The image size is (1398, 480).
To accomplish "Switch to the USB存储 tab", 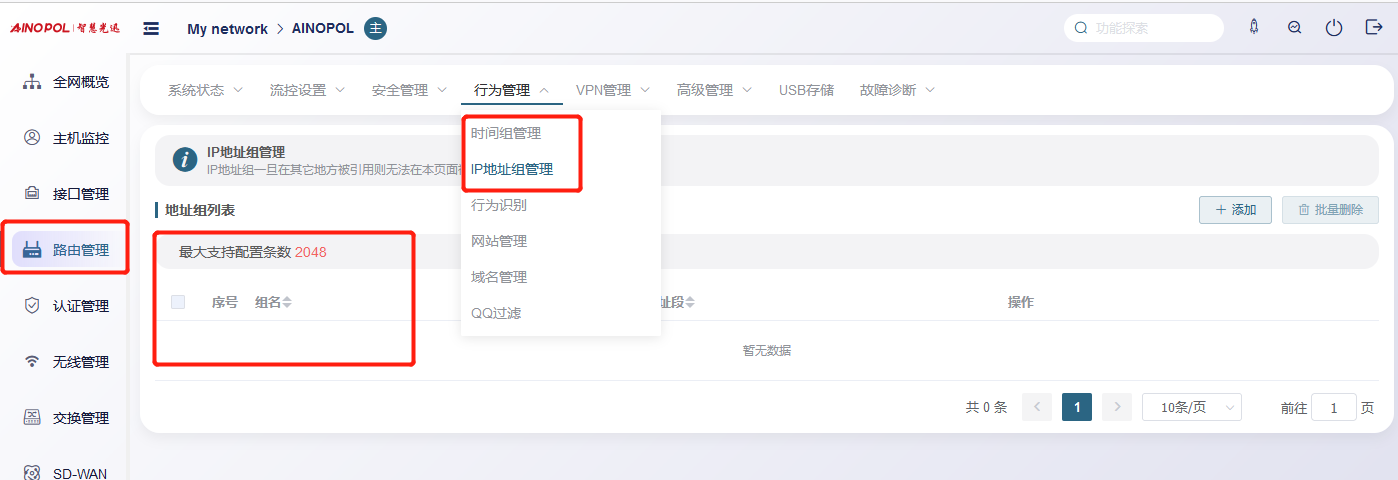I will click(806, 90).
